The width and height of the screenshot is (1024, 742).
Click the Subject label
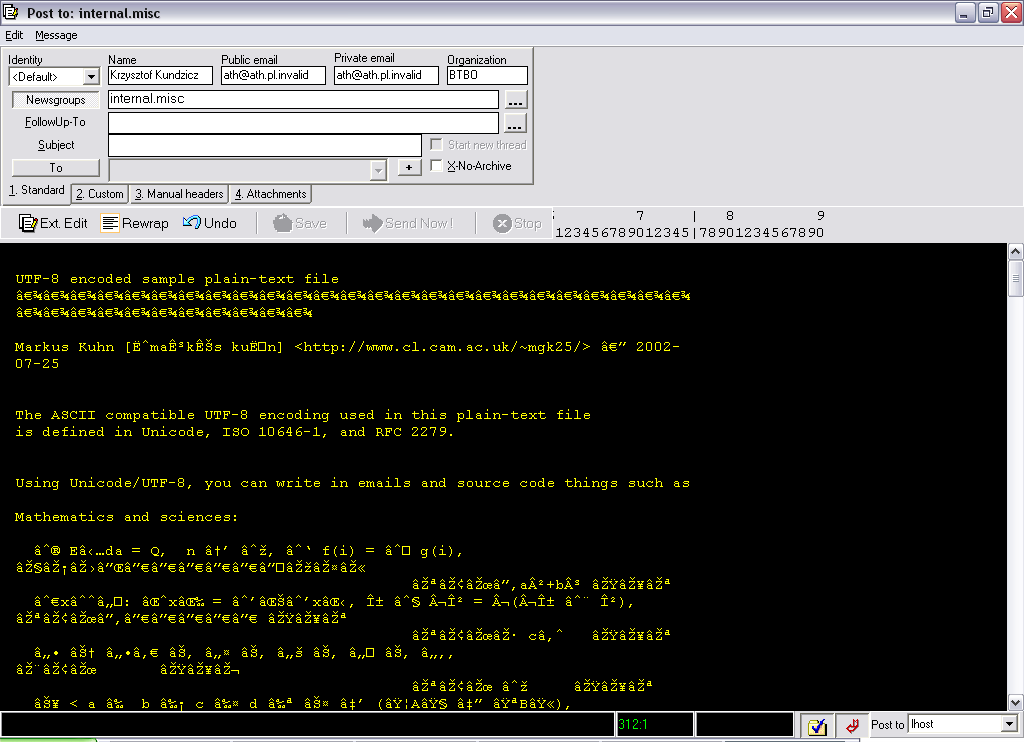[x=56, y=145]
